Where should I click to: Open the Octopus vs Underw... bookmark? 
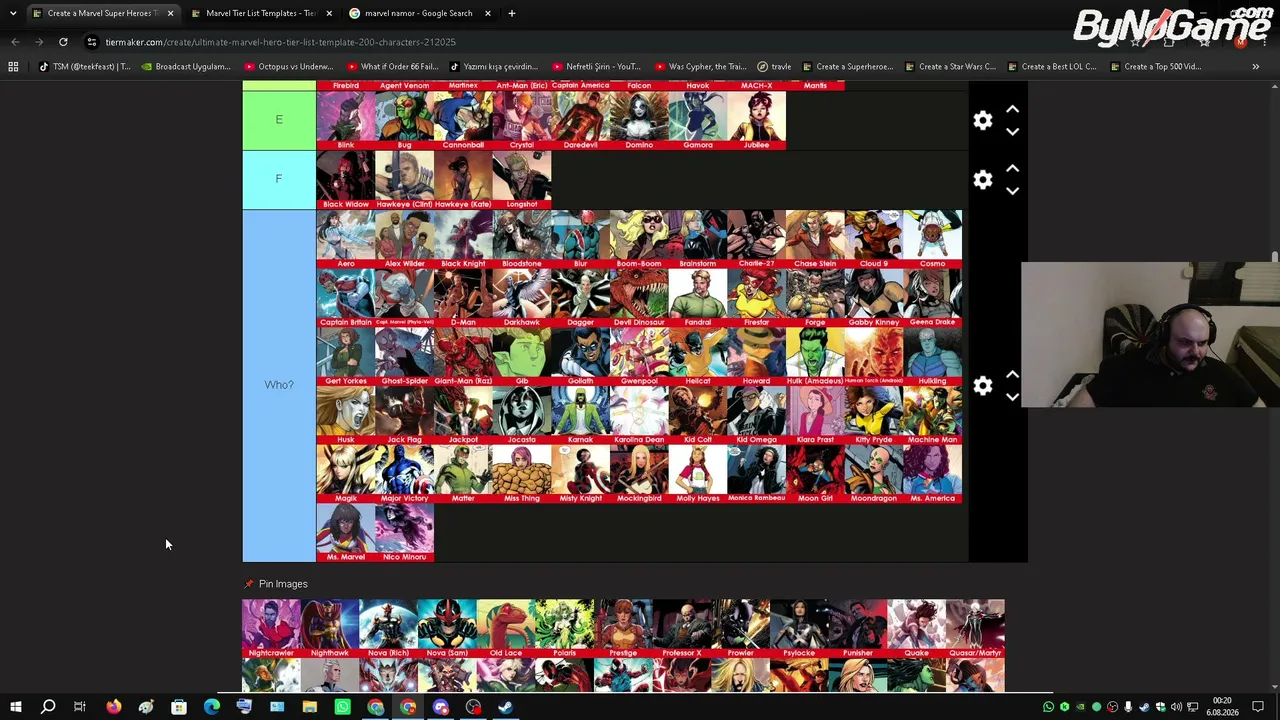click(289, 67)
